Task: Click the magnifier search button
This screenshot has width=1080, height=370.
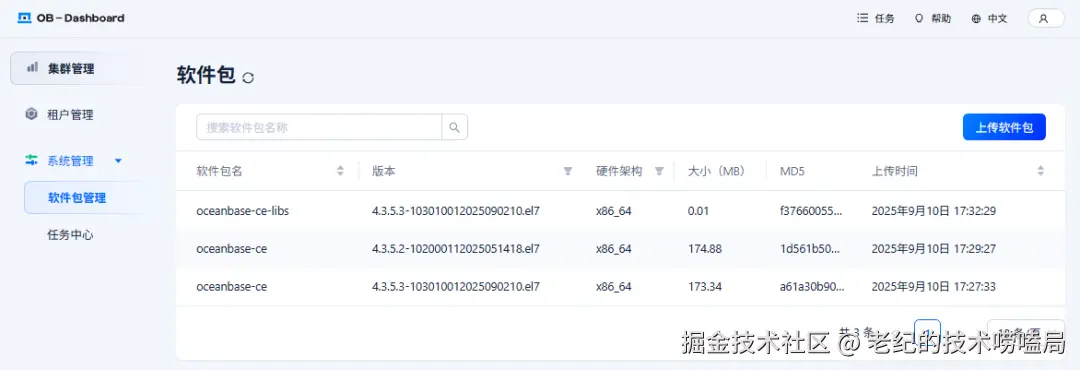Action: (455, 127)
